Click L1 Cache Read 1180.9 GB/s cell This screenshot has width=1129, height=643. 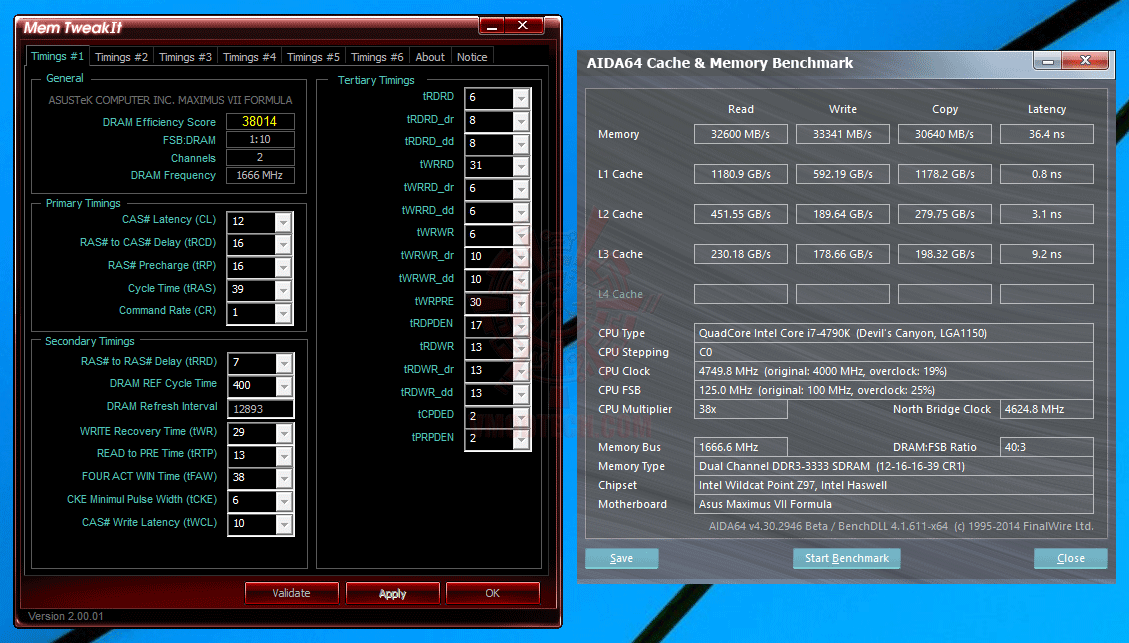[x=741, y=174]
